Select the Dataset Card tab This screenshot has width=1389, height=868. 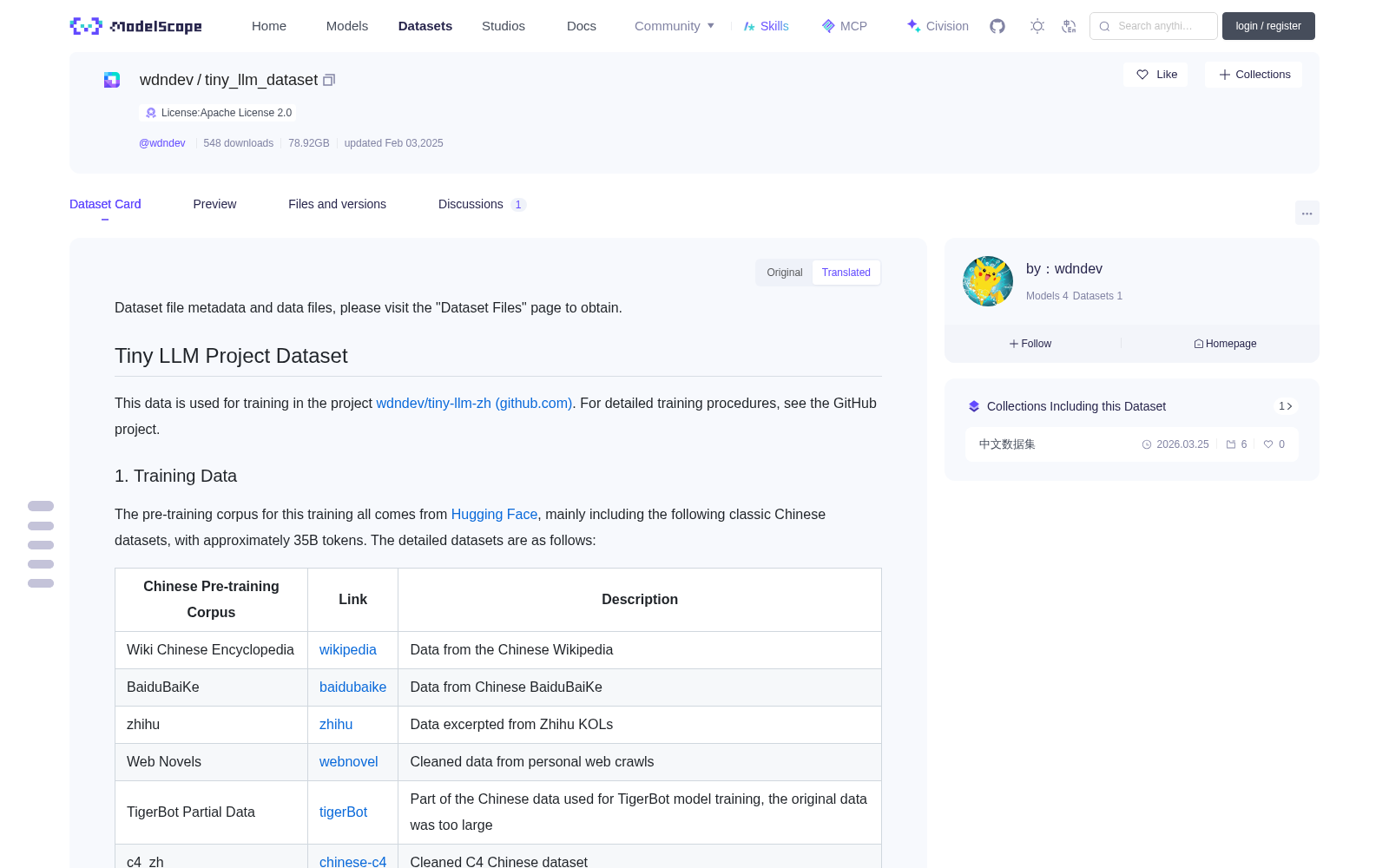pyautogui.click(x=105, y=204)
